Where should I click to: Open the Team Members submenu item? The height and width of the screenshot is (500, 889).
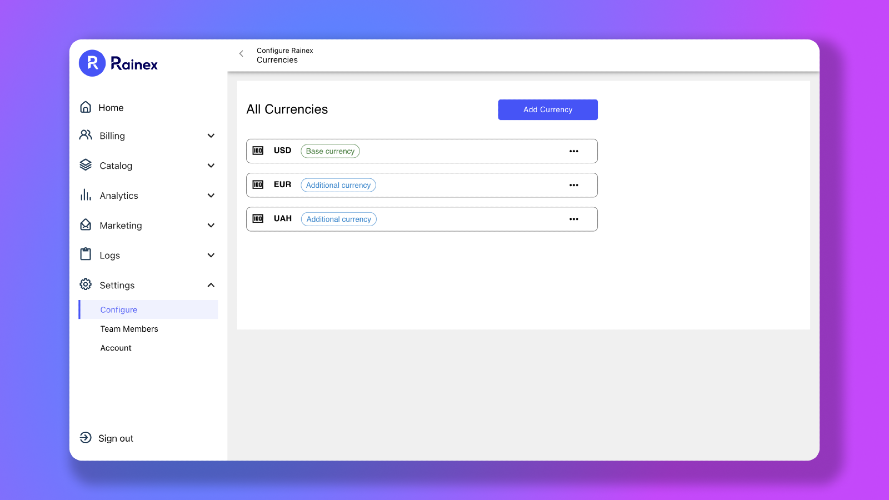[129, 329]
